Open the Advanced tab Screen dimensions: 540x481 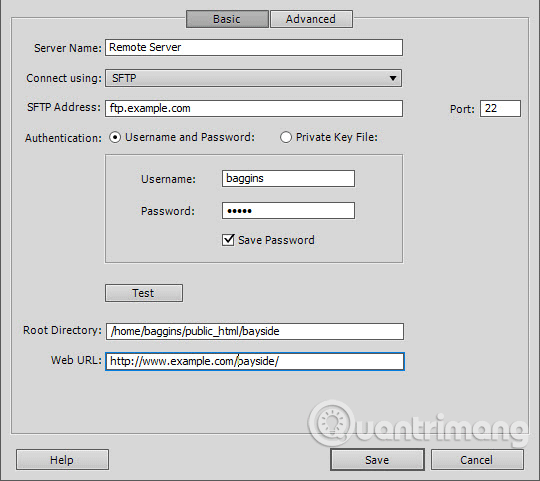311,19
